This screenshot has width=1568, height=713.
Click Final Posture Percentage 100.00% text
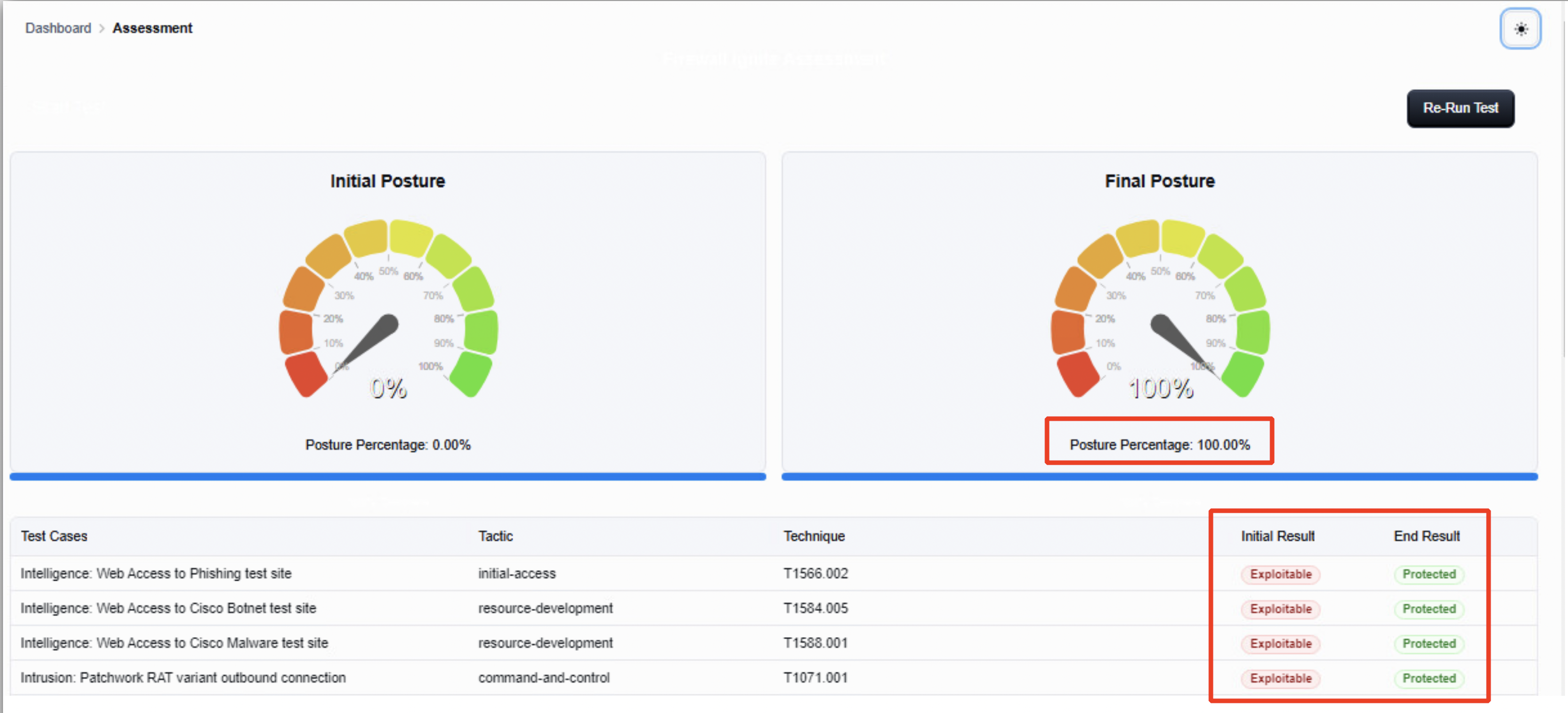coord(1159,444)
